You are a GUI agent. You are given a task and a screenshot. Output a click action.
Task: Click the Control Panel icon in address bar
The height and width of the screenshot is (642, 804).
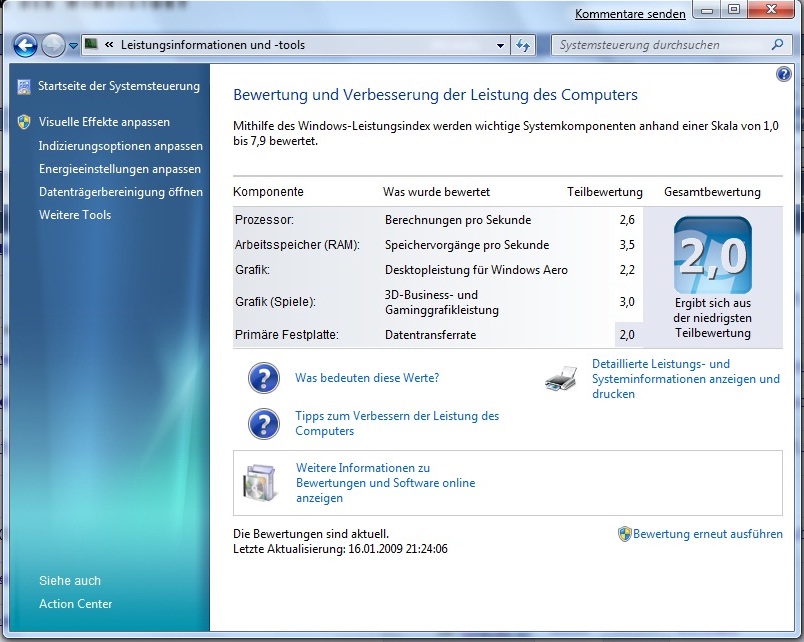[91, 45]
